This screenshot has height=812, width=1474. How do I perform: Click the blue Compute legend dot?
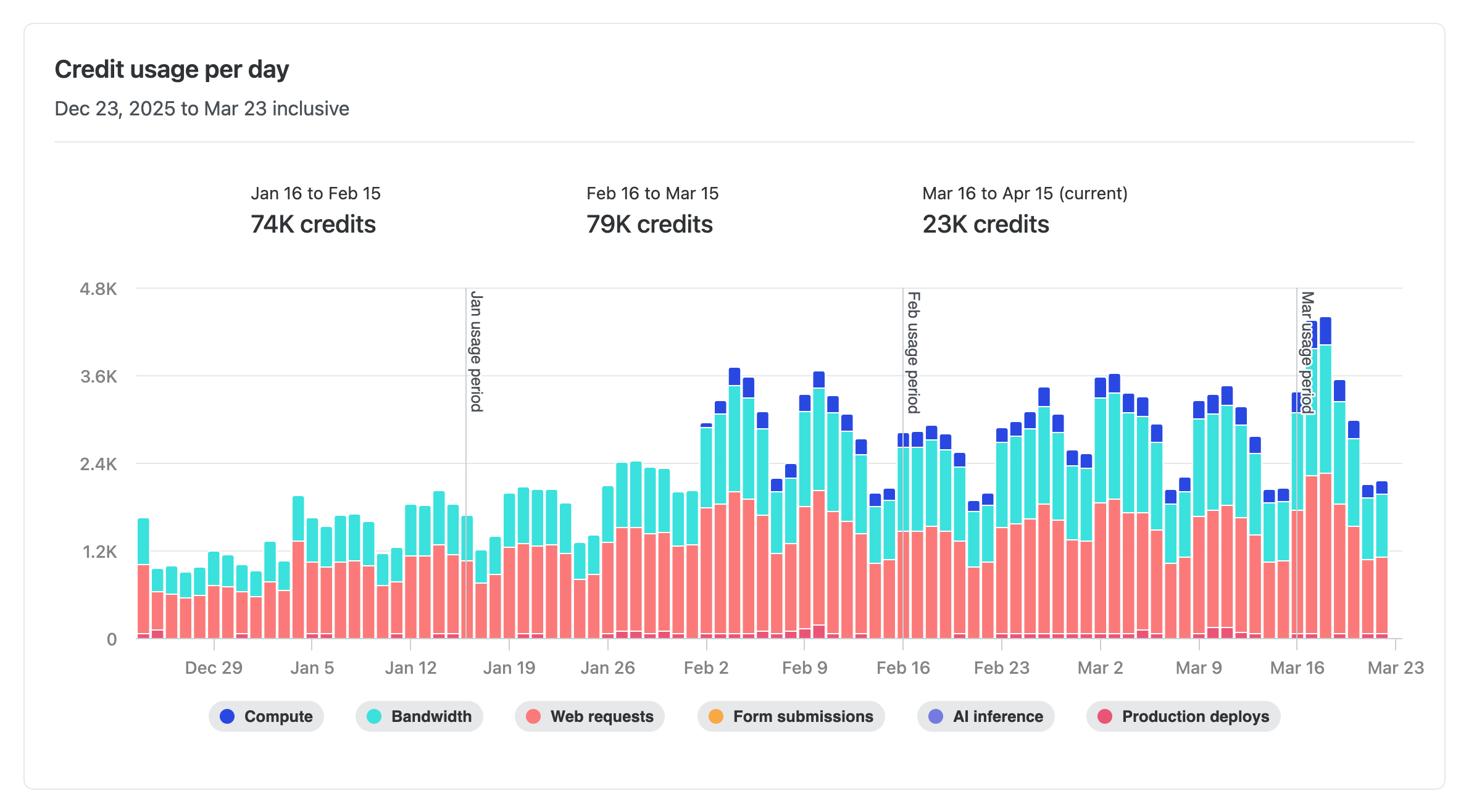coord(228,716)
